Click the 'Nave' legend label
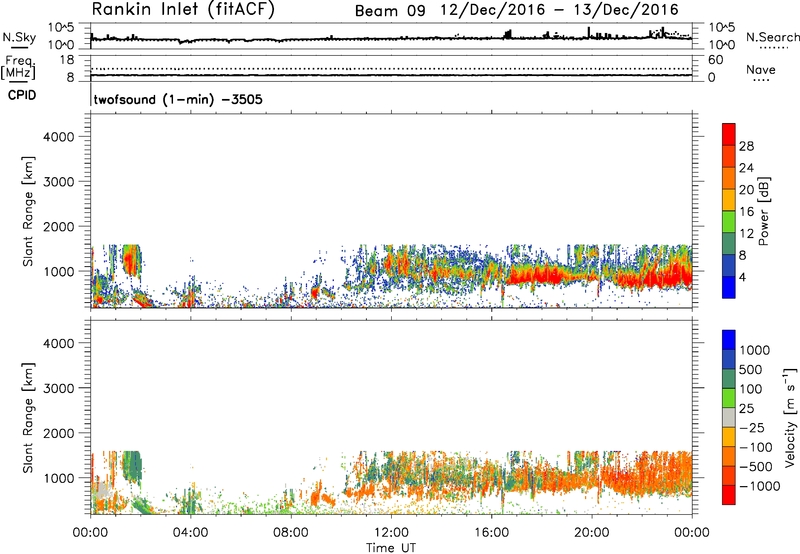 [x=761, y=70]
